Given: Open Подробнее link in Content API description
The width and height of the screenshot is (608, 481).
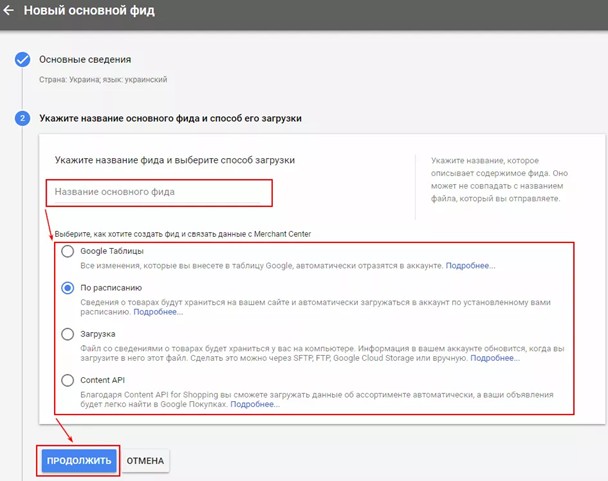Looking at the screenshot, I should point(255,404).
